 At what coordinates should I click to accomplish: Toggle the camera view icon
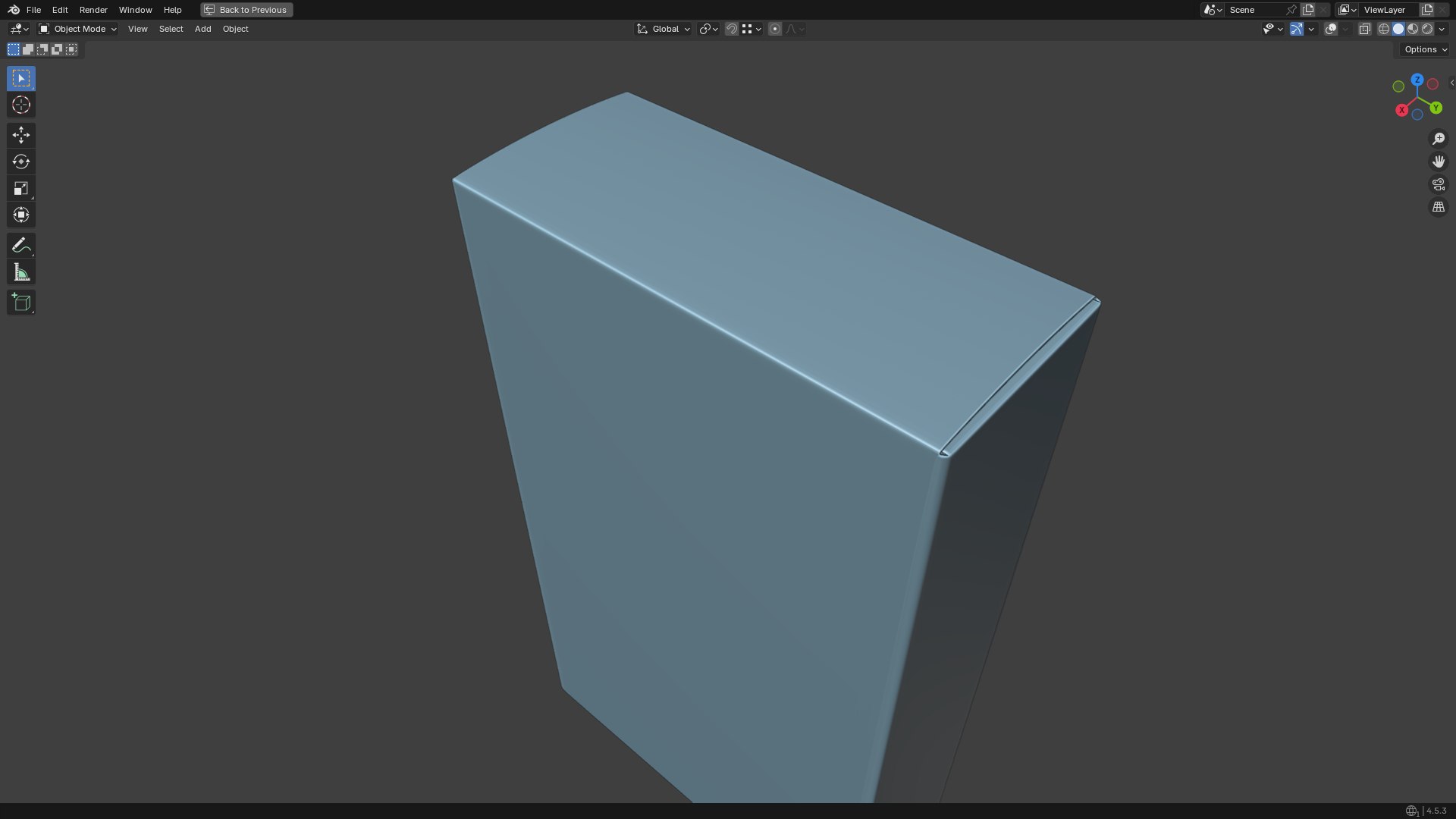[x=1439, y=184]
